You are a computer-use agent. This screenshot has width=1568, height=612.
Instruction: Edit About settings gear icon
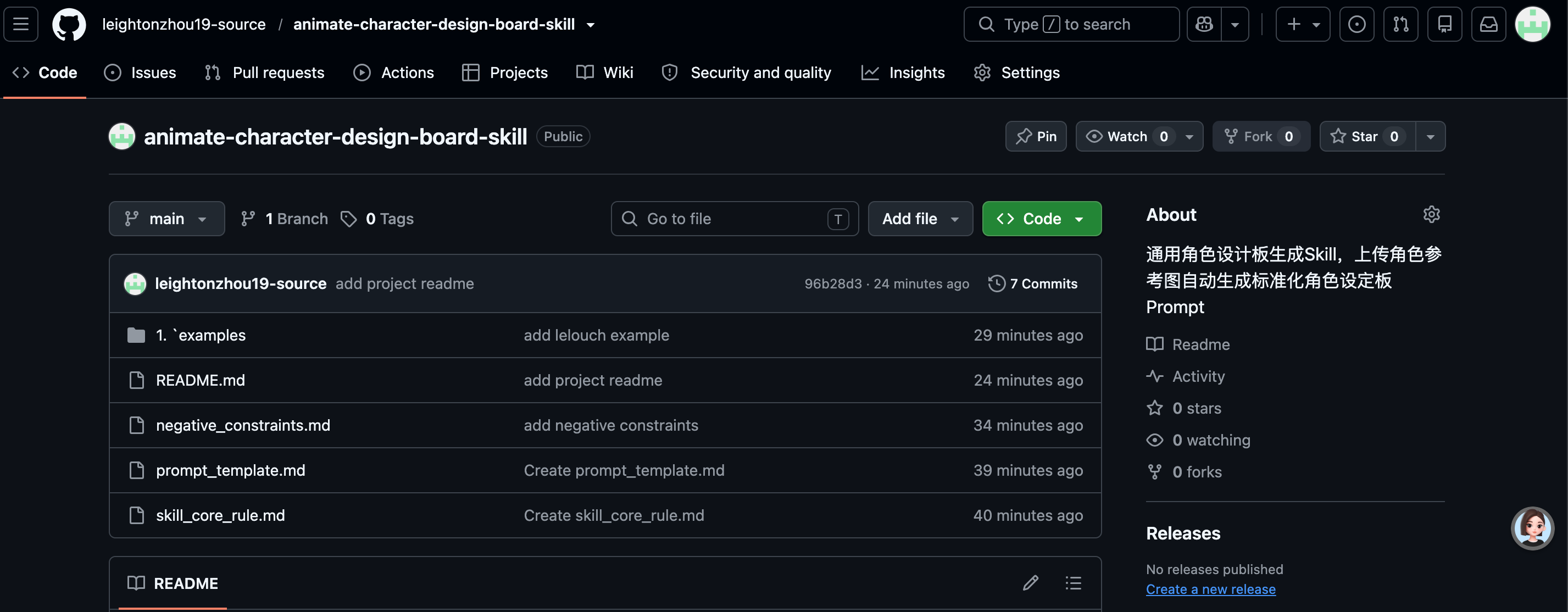1431,214
